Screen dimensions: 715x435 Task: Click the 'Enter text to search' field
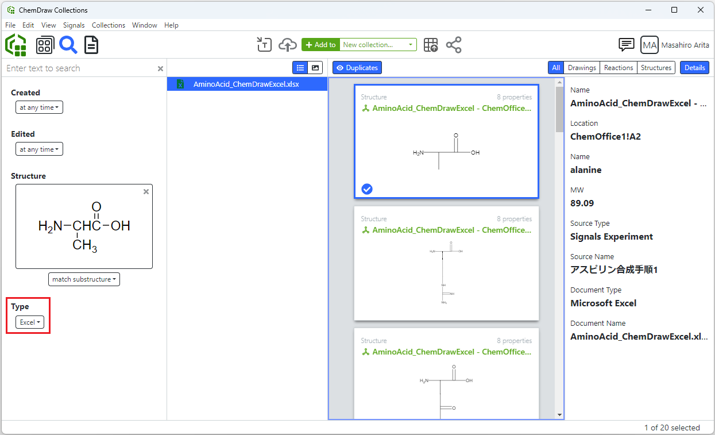pyautogui.click(x=78, y=69)
